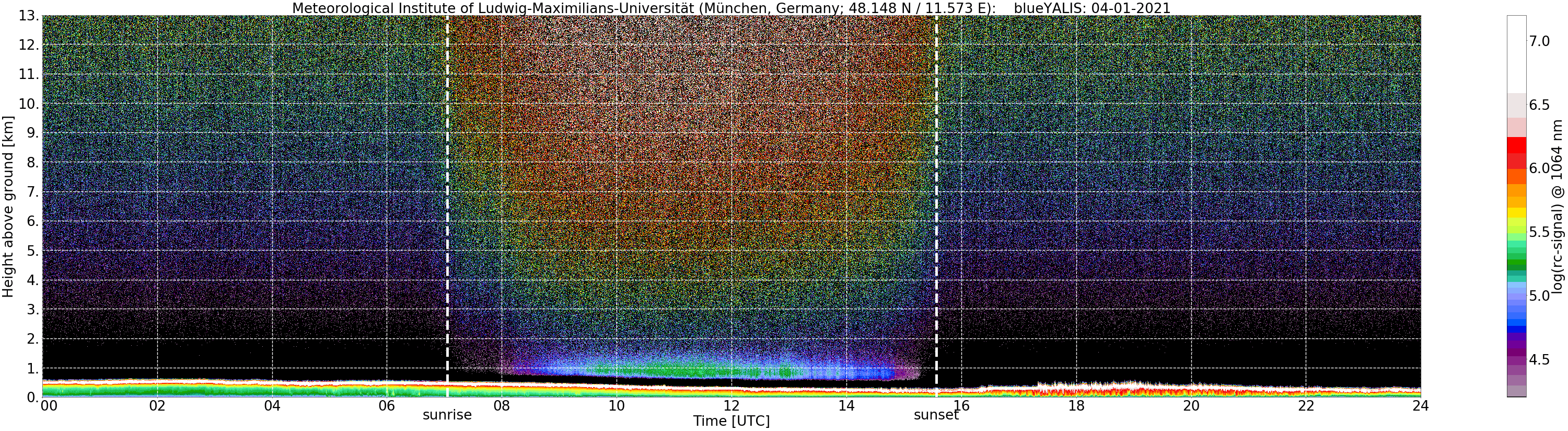Select the "11." height axis tick label
The image size is (1568, 431).
tap(29, 75)
